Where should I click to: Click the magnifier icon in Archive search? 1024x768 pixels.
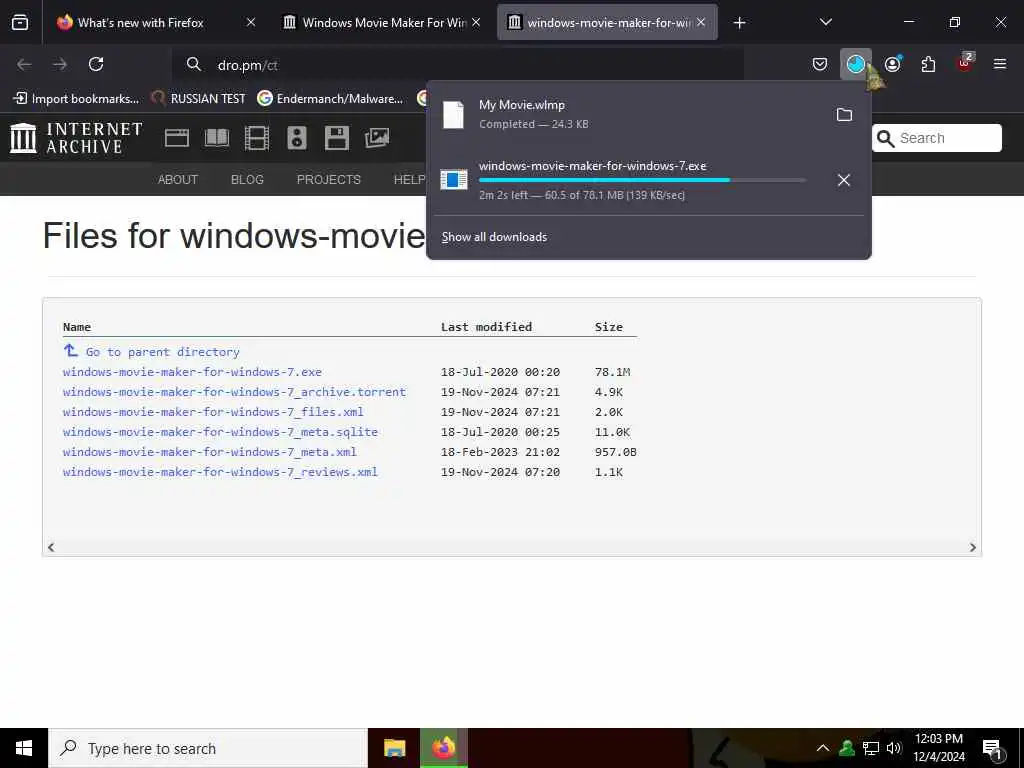886,138
